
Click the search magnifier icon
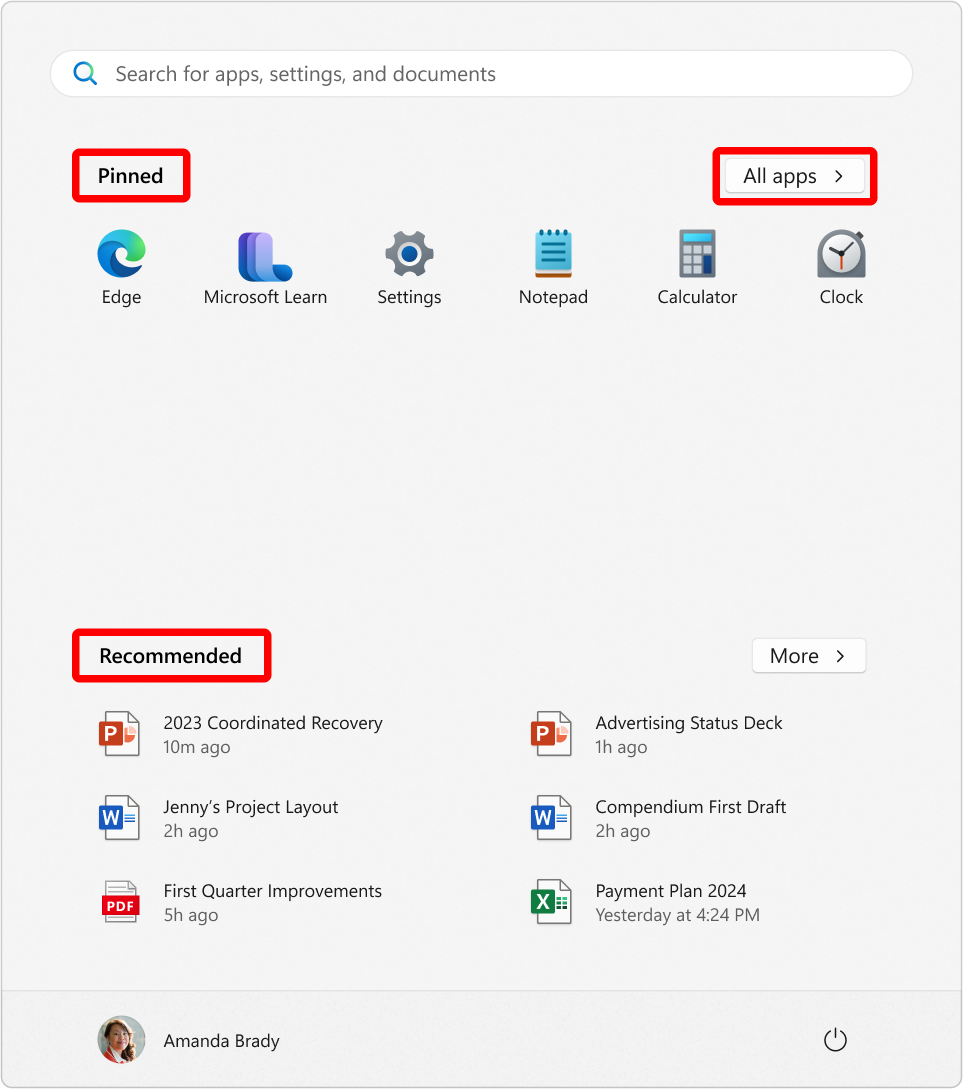coord(85,73)
